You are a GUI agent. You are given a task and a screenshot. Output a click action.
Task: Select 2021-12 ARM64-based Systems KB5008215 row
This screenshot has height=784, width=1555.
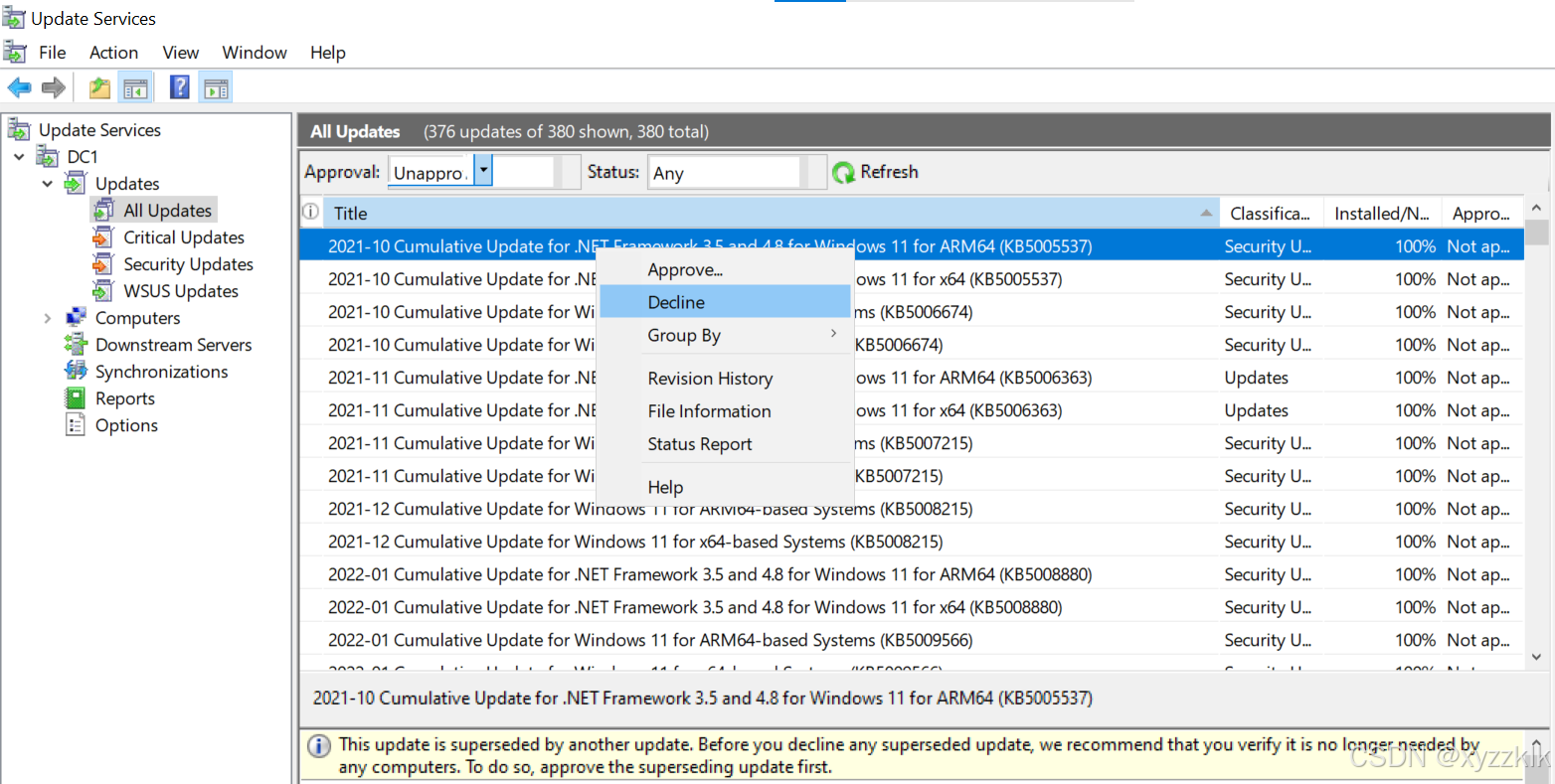coord(912,509)
